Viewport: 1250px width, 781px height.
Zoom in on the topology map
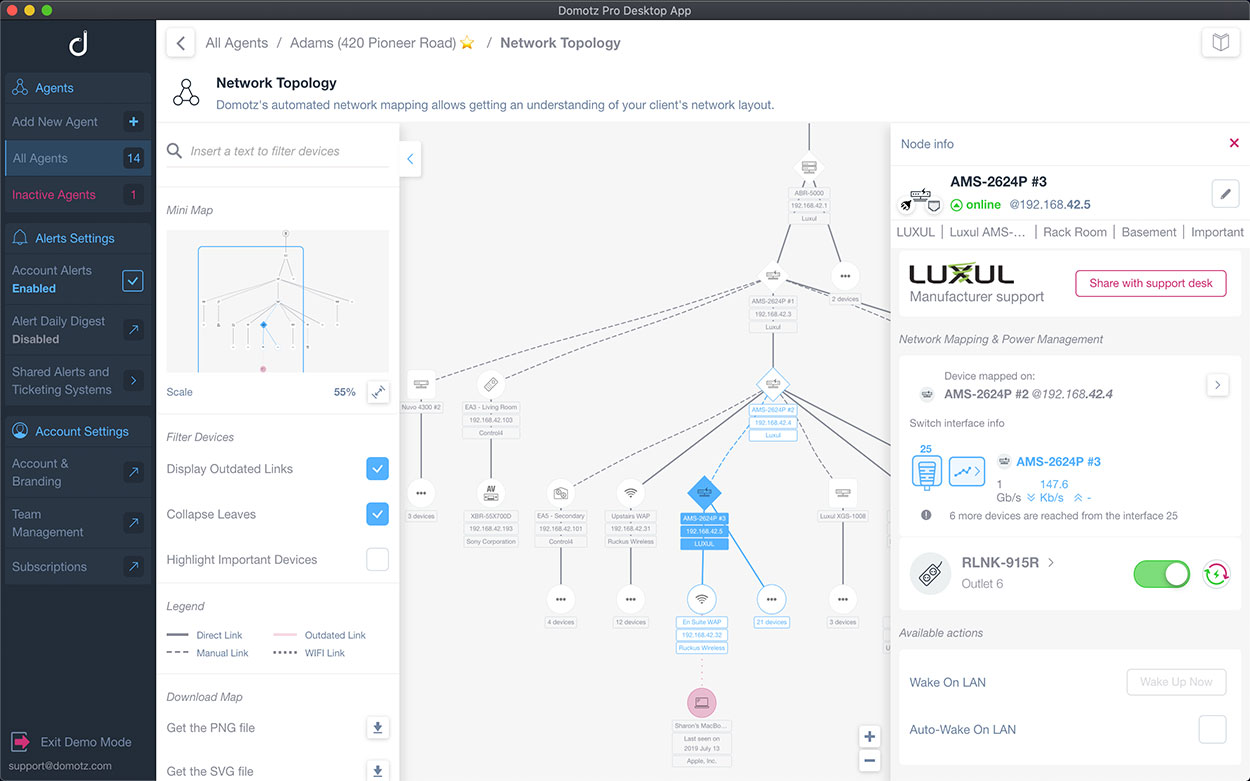tap(870, 737)
